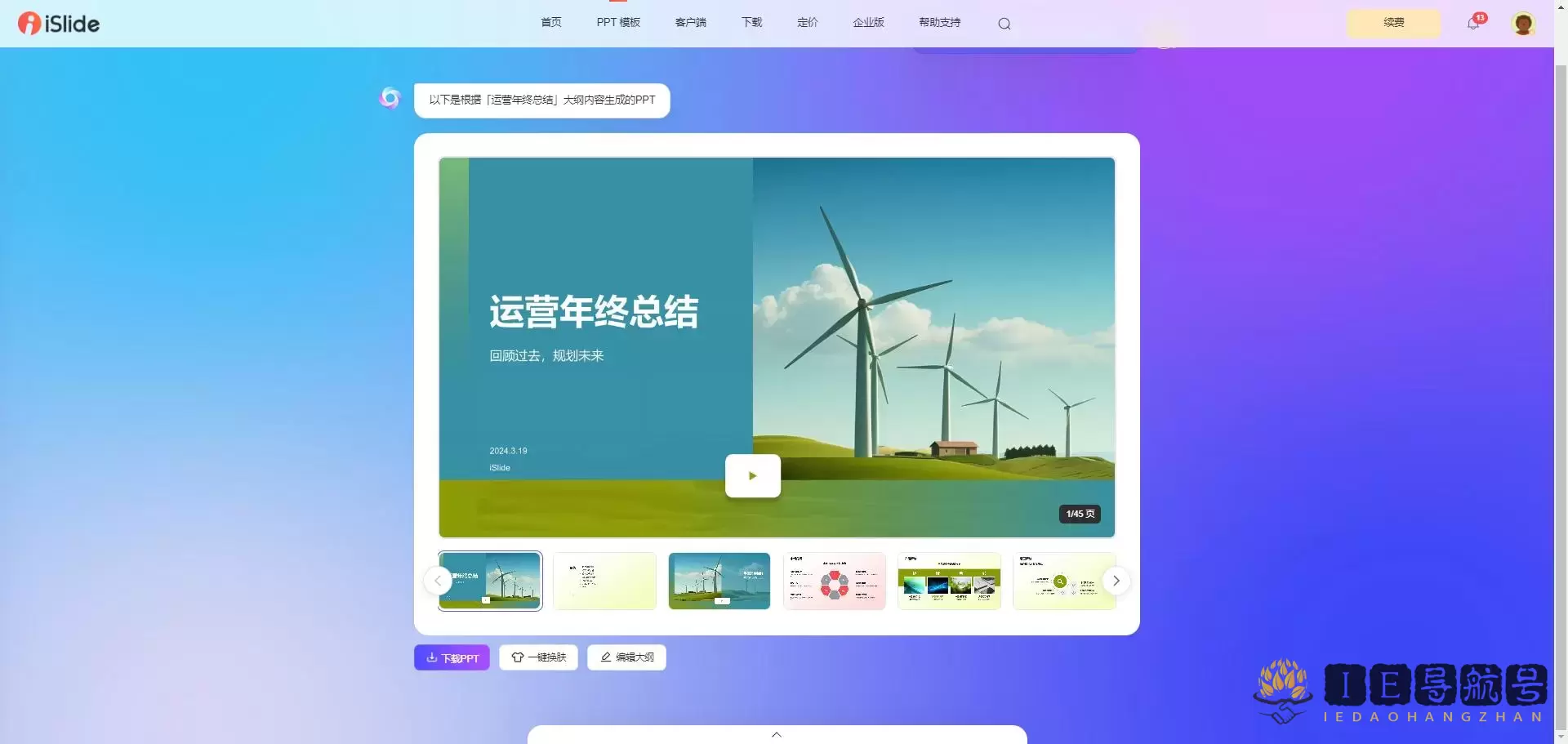
Task: Open 帮助支持 menu item
Action: coord(939,23)
